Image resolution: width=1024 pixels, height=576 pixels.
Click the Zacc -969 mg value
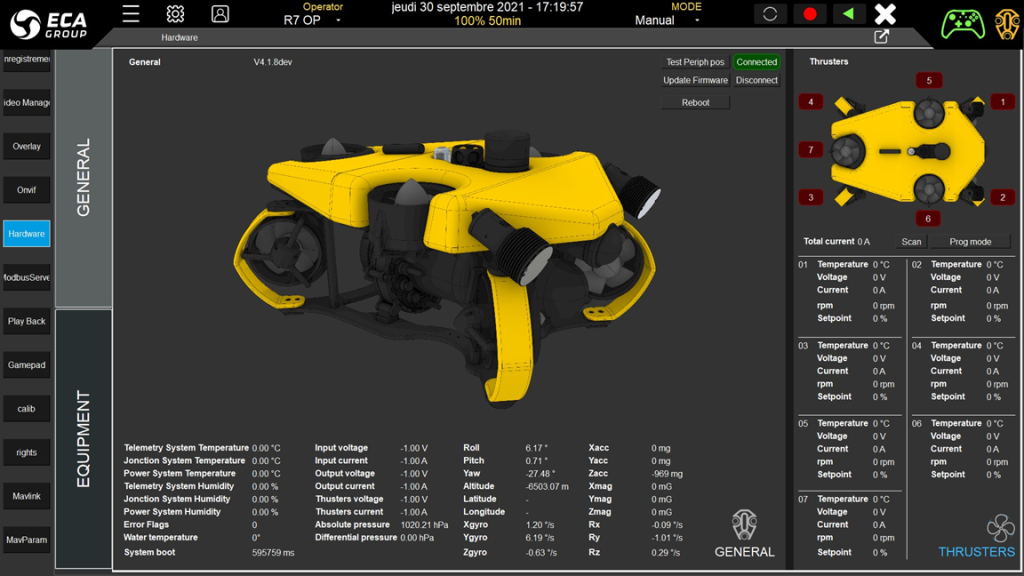(x=667, y=473)
